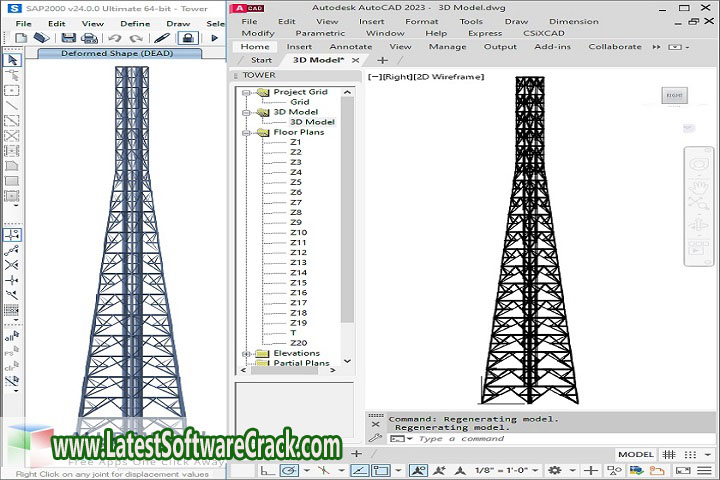Click the [2D Wireframe] visual style control

click(449, 77)
